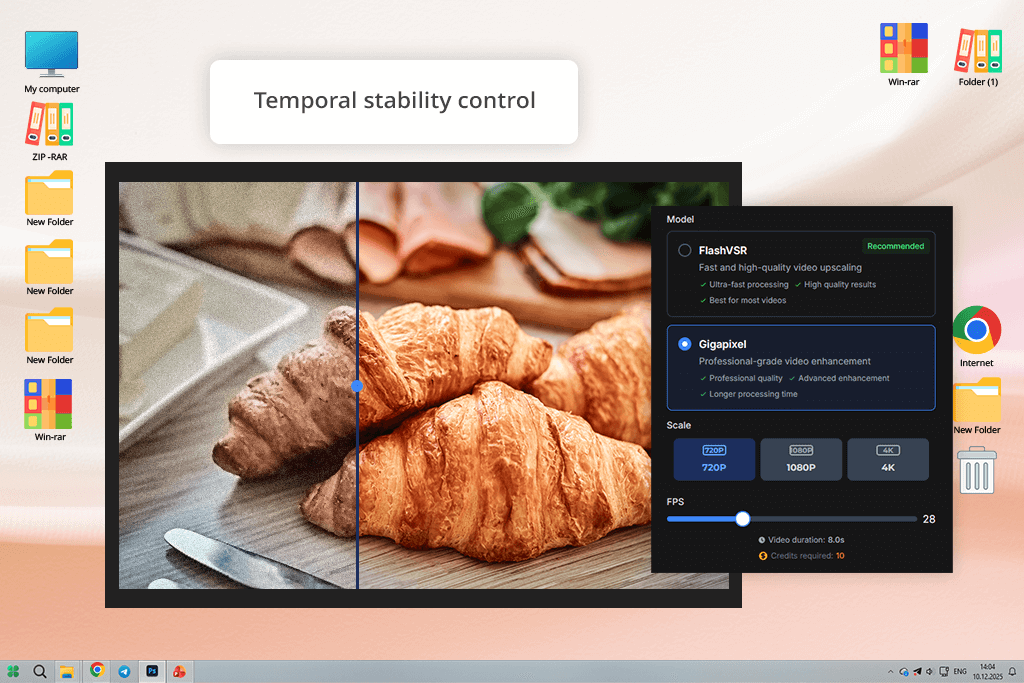The height and width of the screenshot is (683, 1024).
Task: Switch the ENG input language indicator
Action: pos(960,671)
